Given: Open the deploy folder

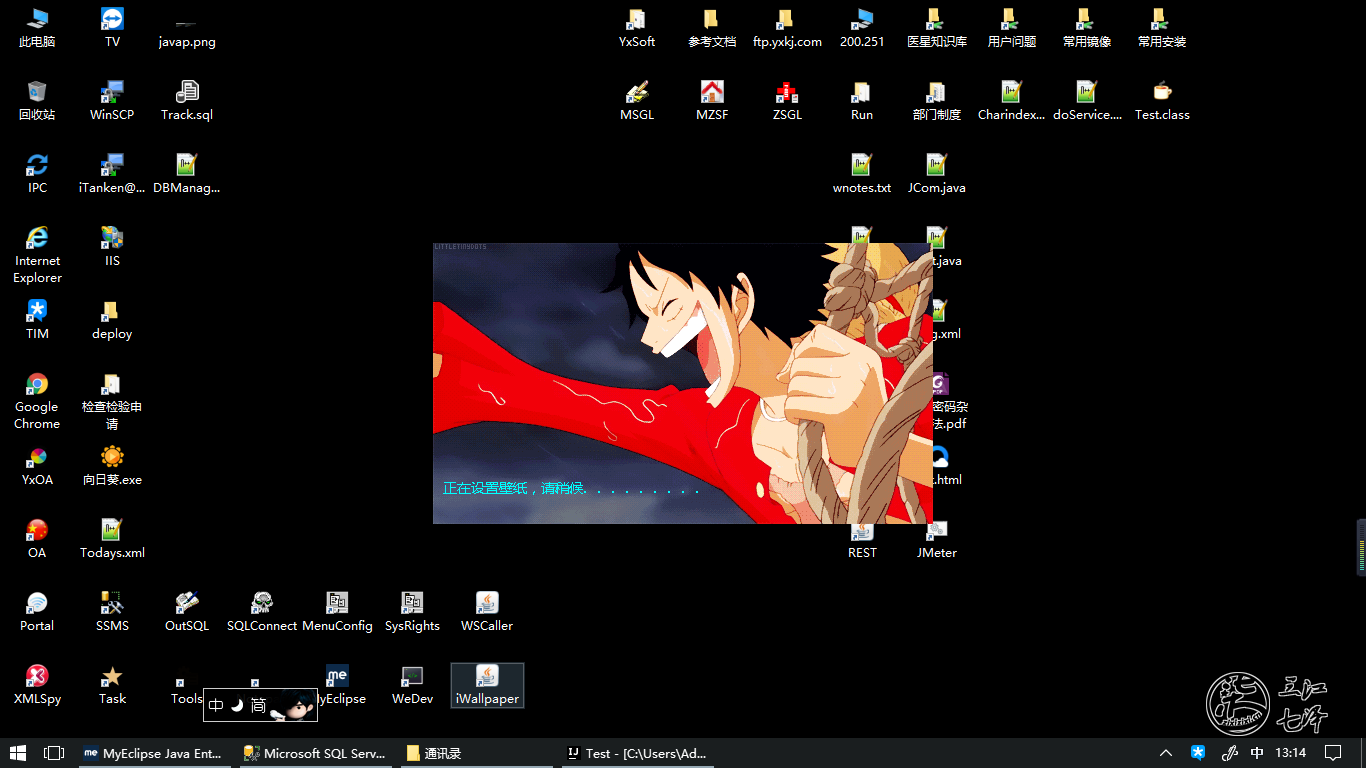Looking at the screenshot, I should 112,320.
